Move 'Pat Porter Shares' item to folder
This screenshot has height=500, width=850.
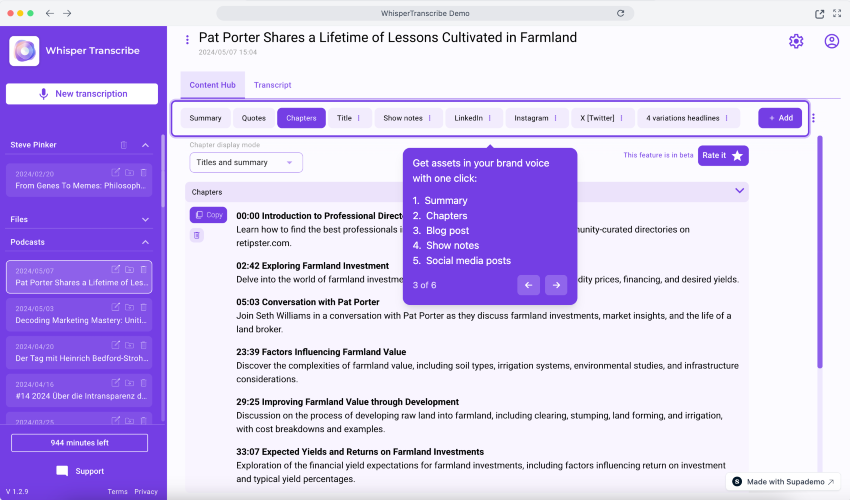pyautogui.click(x=130, y=269)
